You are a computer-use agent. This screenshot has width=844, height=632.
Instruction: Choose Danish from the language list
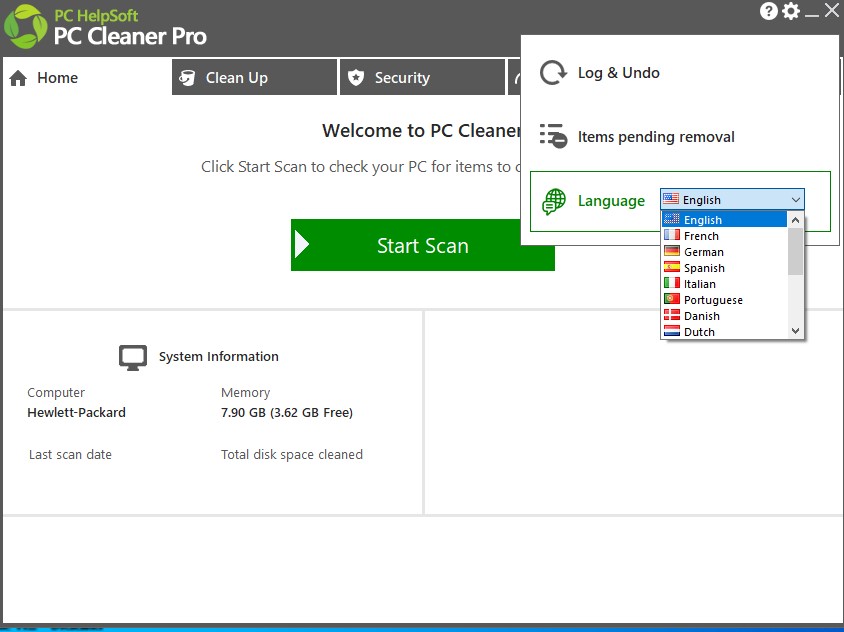(724, 316)
